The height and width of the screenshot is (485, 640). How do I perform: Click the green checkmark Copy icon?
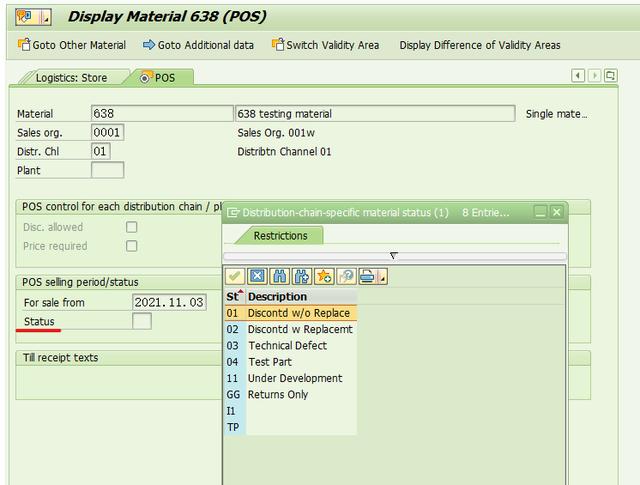235,276
